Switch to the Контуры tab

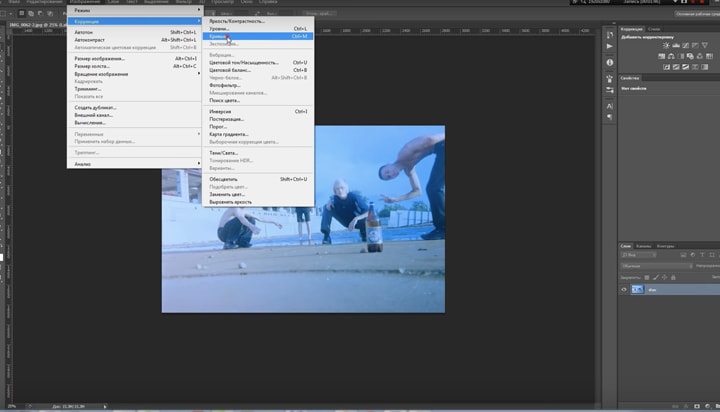pyautogui.click(x=665, y=246)
